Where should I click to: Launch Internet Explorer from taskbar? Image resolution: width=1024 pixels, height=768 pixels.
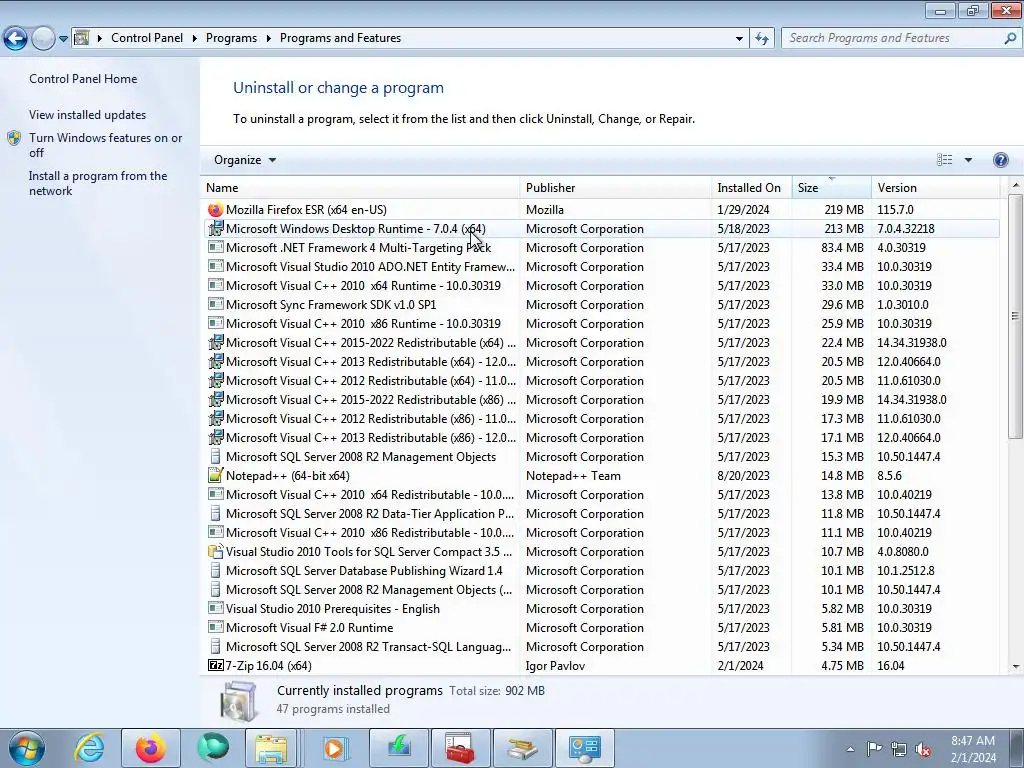point(89,748)
